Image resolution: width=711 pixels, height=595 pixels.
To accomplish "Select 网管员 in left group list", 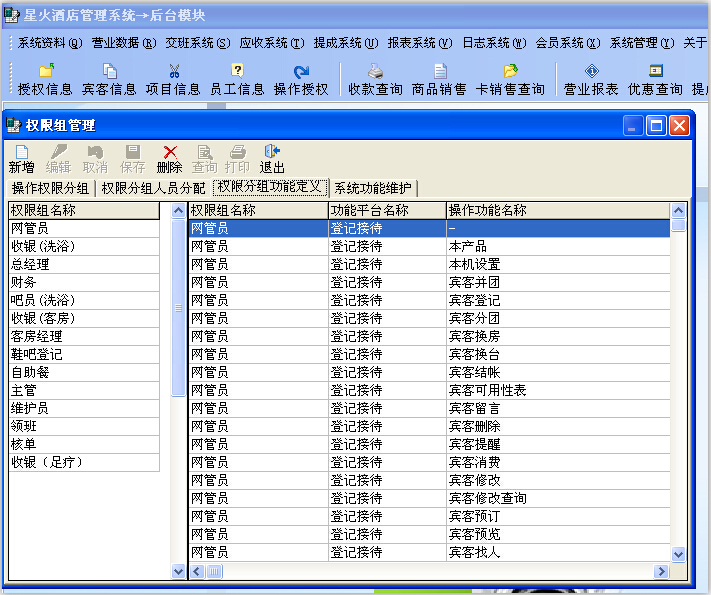I will tap(84, 229).
